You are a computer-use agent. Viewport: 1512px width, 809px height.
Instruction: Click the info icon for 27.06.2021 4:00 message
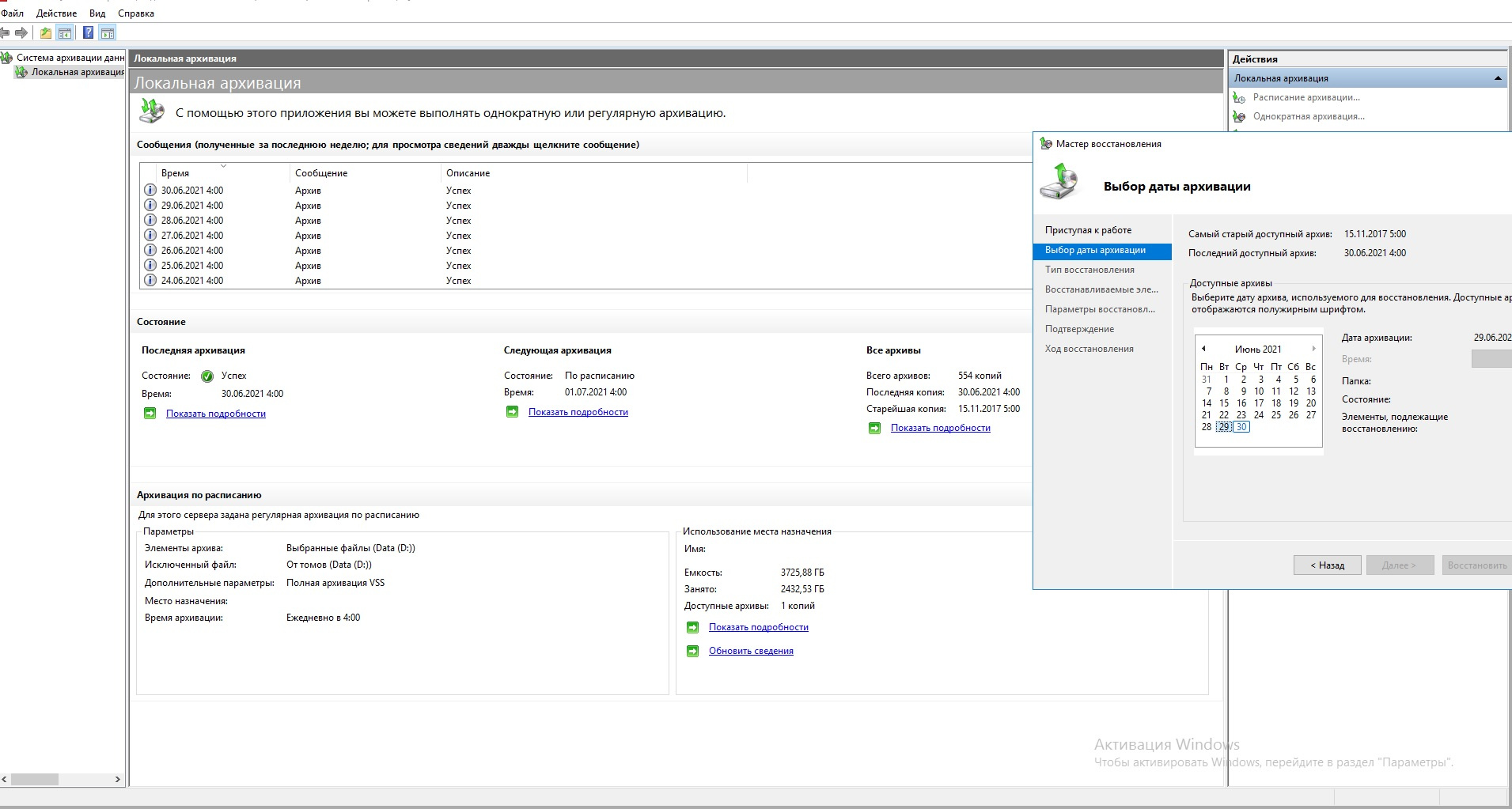150,235
